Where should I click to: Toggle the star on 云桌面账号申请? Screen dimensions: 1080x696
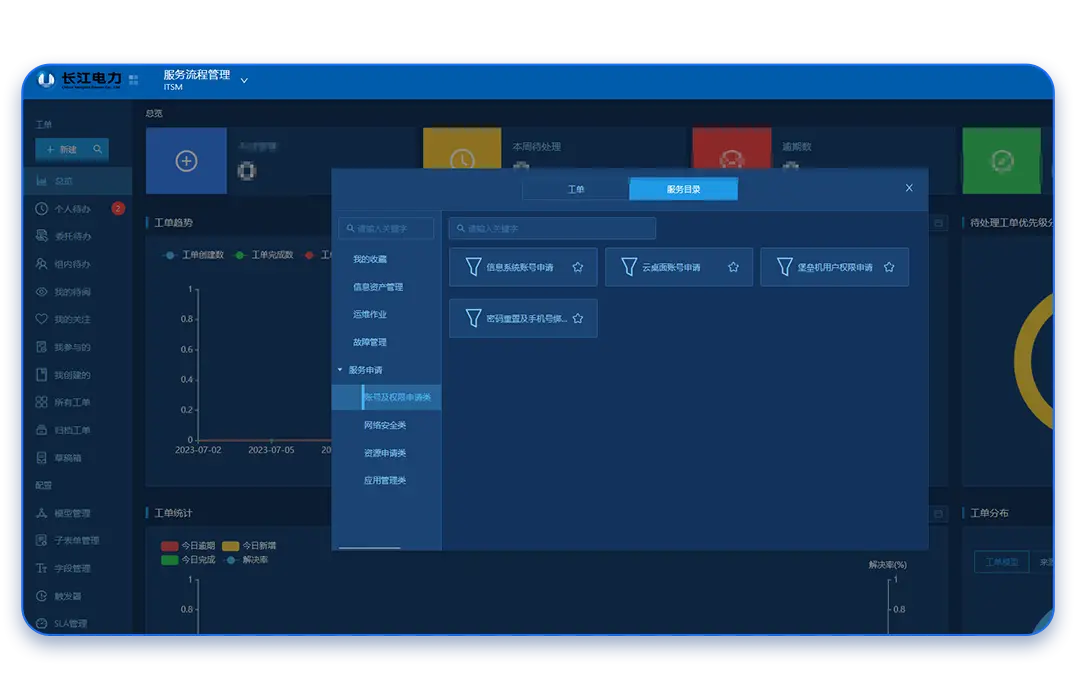[x=733, y=267]
